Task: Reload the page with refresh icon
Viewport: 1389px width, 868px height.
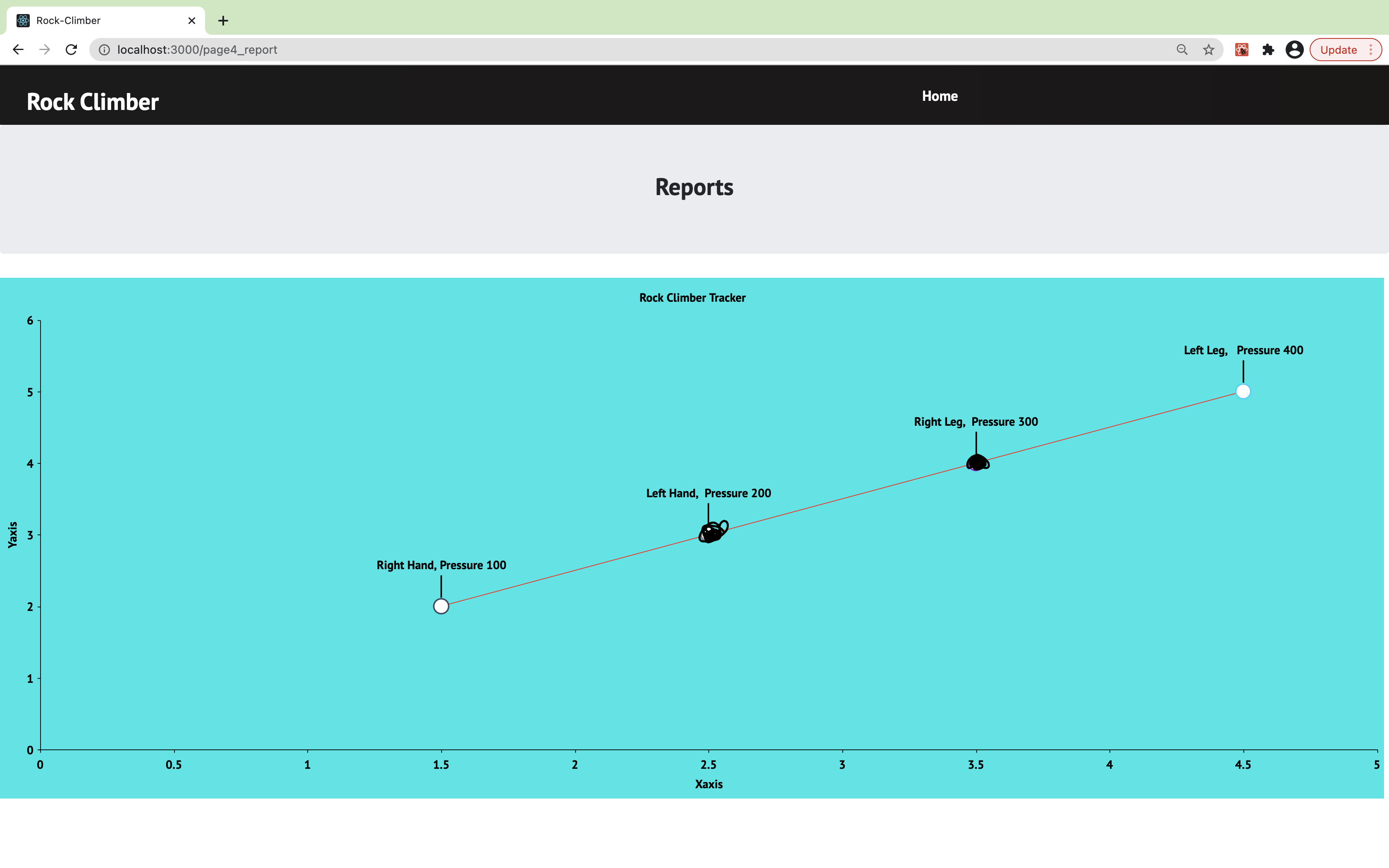Action: pyautogui.click(x=71, y=50)
